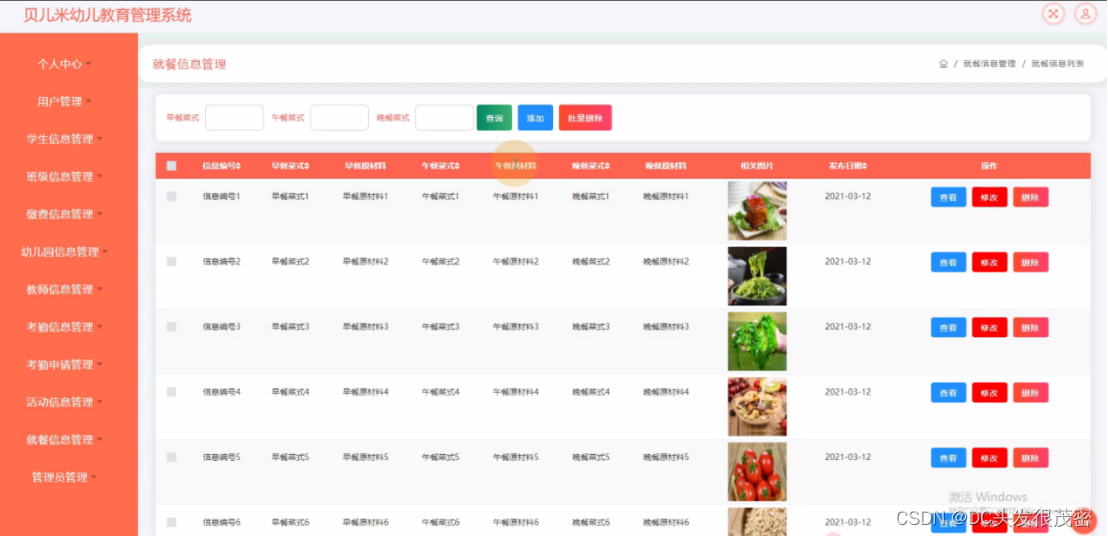Open the mixed nuts image in row 4
1108x537 pixels.
click(757, 406)
